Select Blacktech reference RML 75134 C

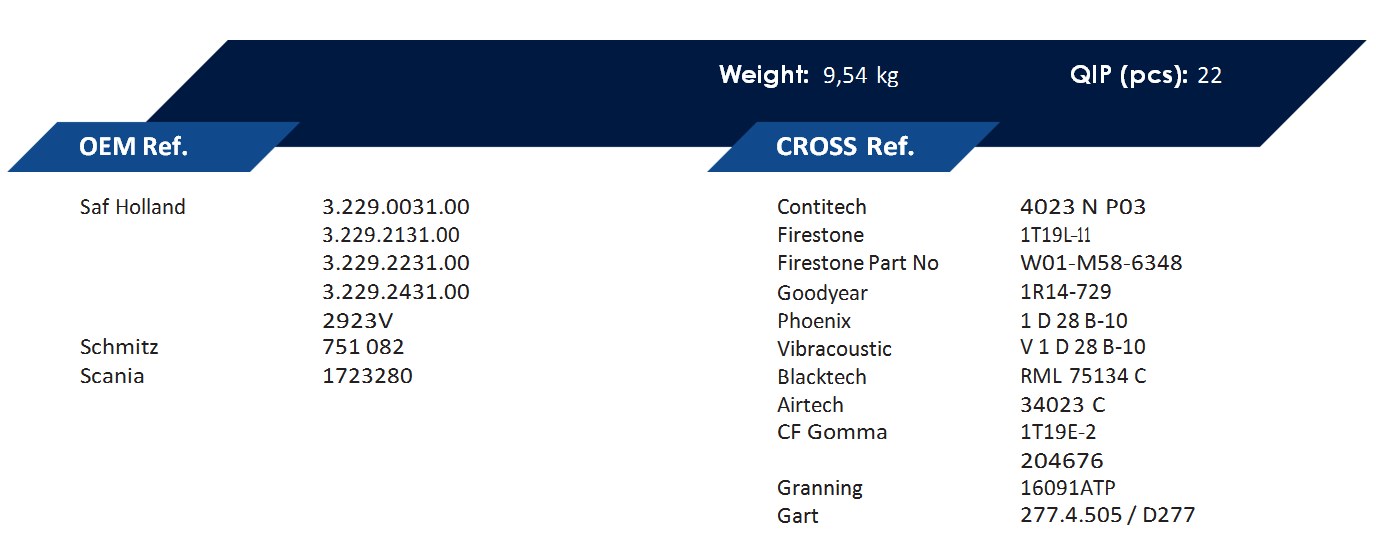[x=1083, y=377]
